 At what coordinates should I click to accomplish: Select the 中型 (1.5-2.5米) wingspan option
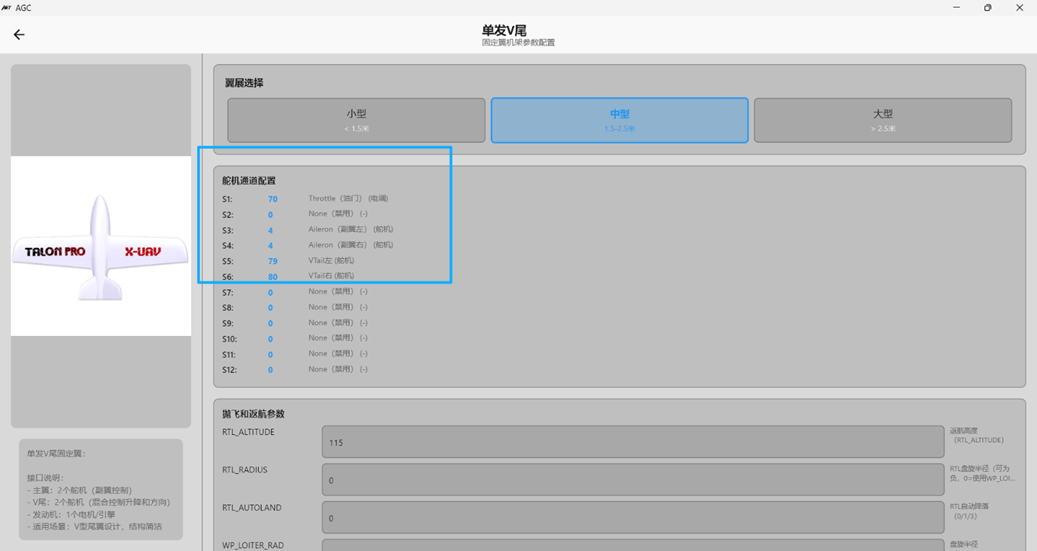619,120
